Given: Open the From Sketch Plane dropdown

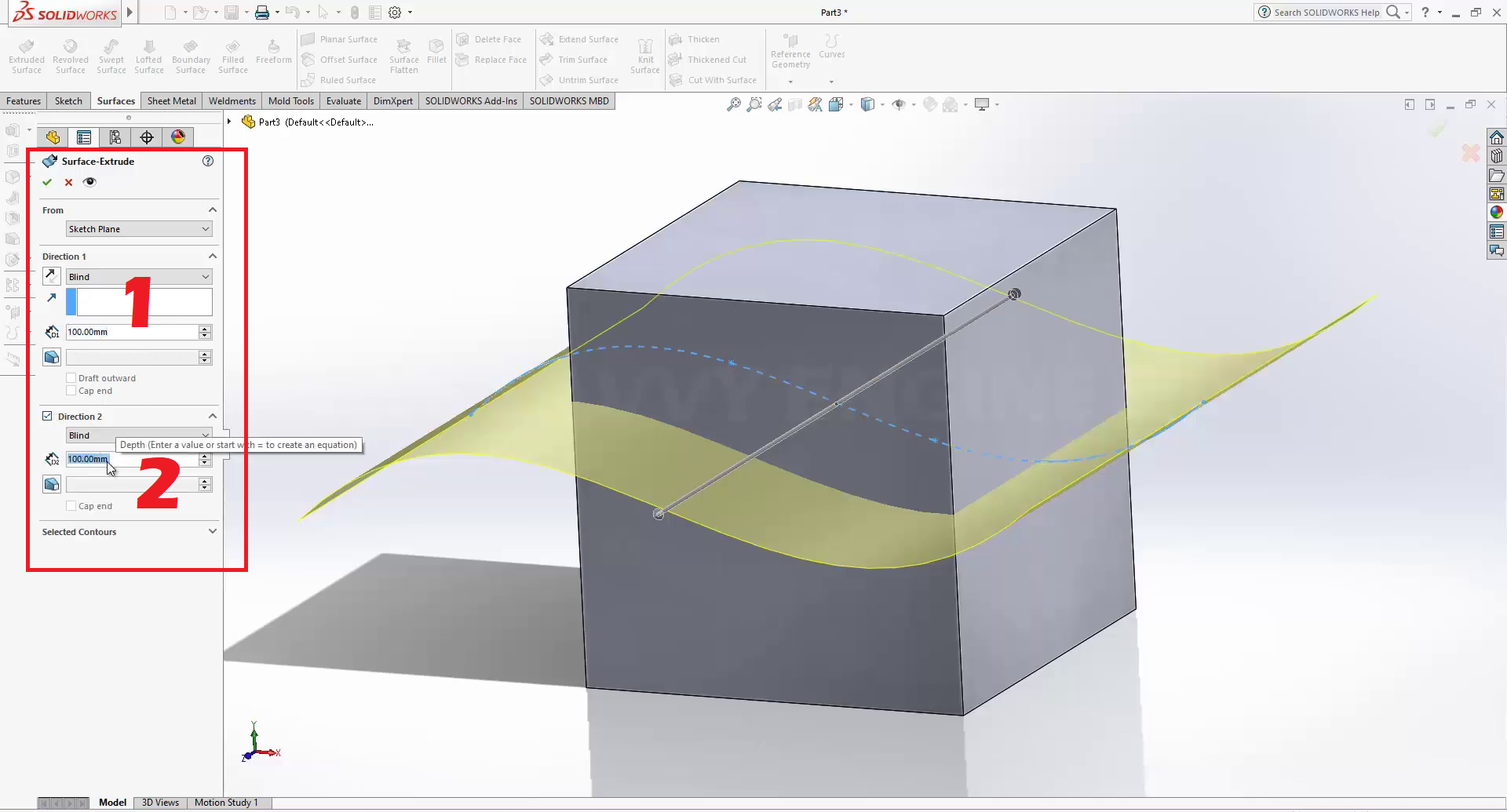Looking at the screenshot, I should click(x=139, y=229).
